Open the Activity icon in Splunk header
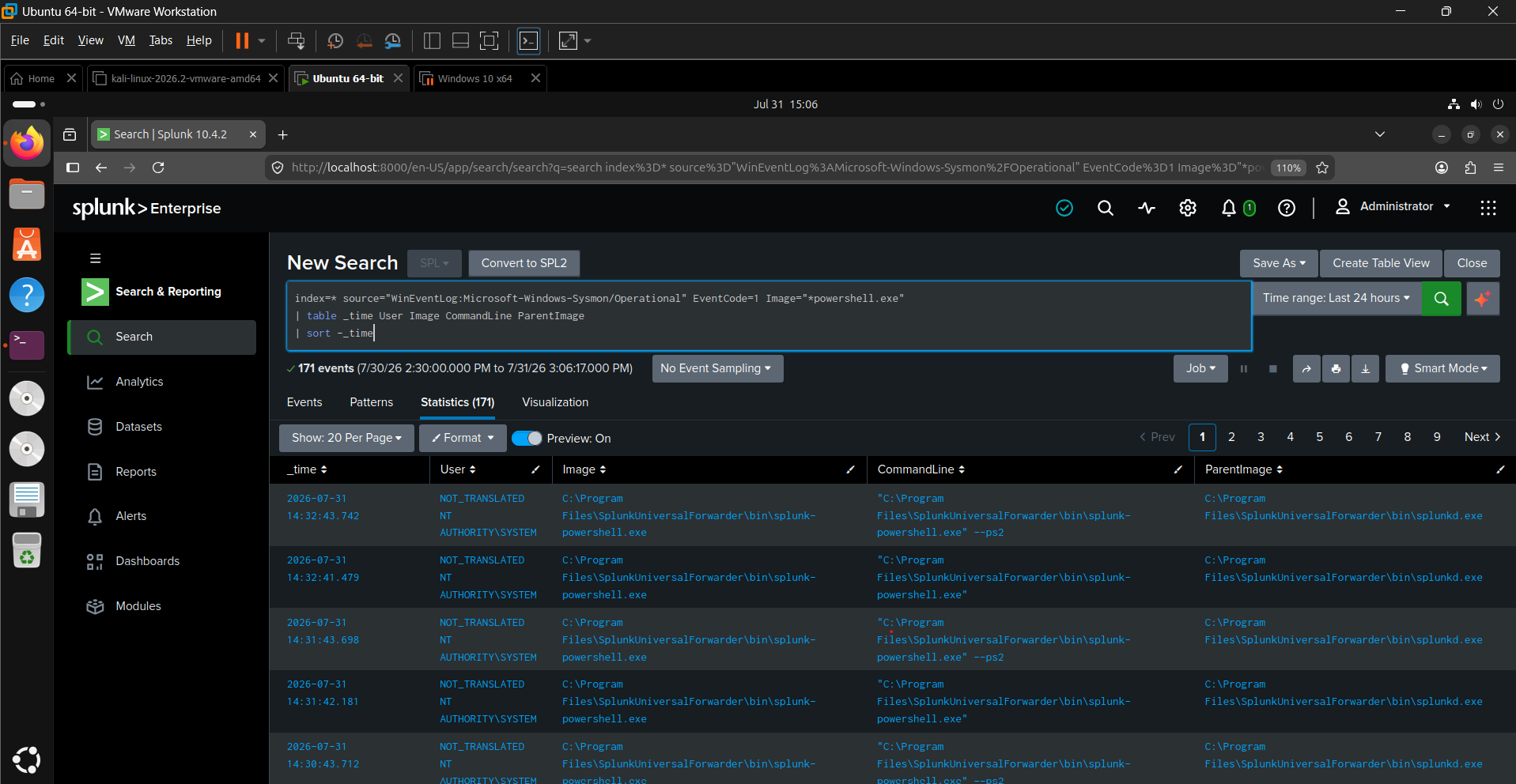This screenshot has width=1516, height=784. coord(1147,208)
